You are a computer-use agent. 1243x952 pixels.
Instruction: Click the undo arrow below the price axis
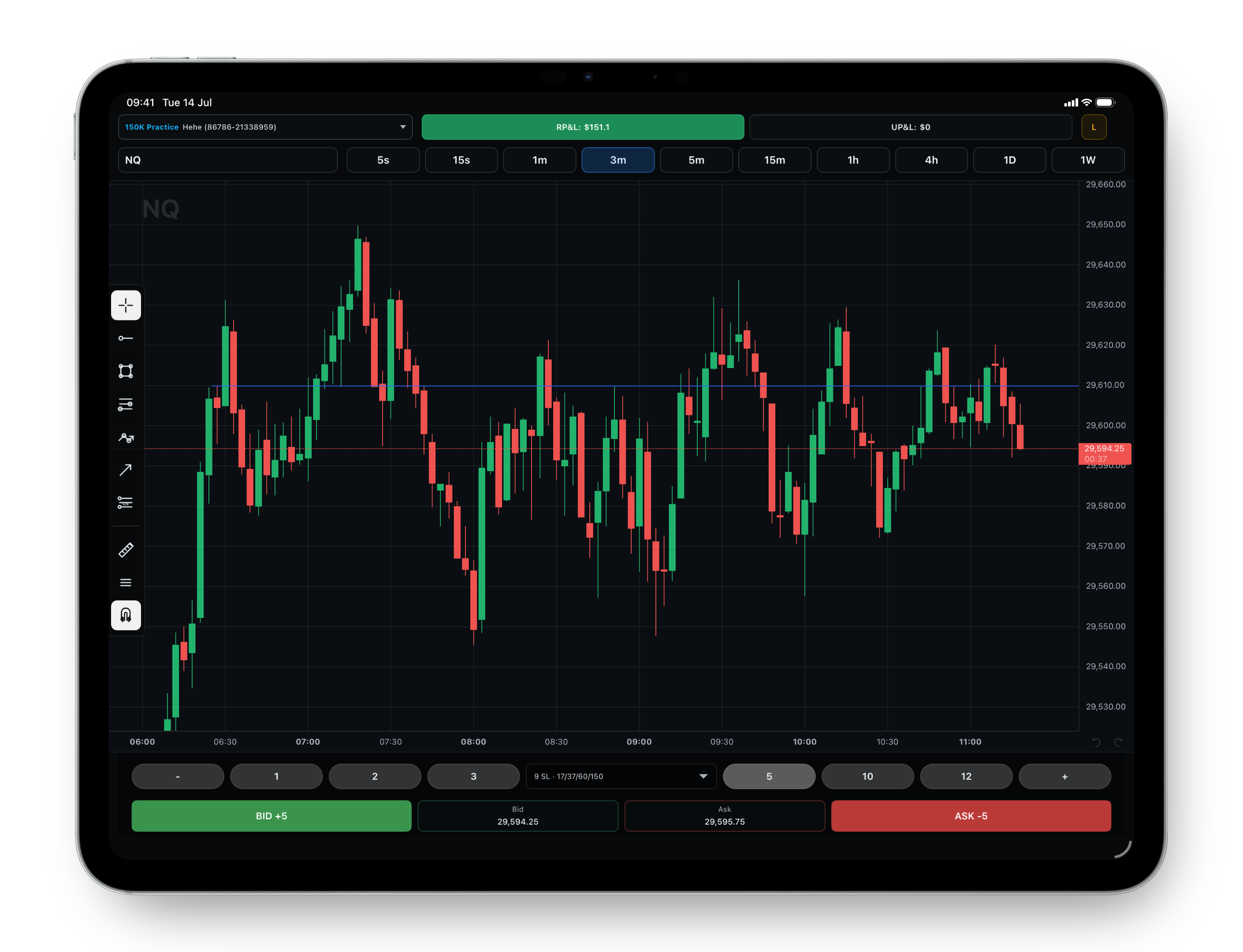(x=1096, y=742)
